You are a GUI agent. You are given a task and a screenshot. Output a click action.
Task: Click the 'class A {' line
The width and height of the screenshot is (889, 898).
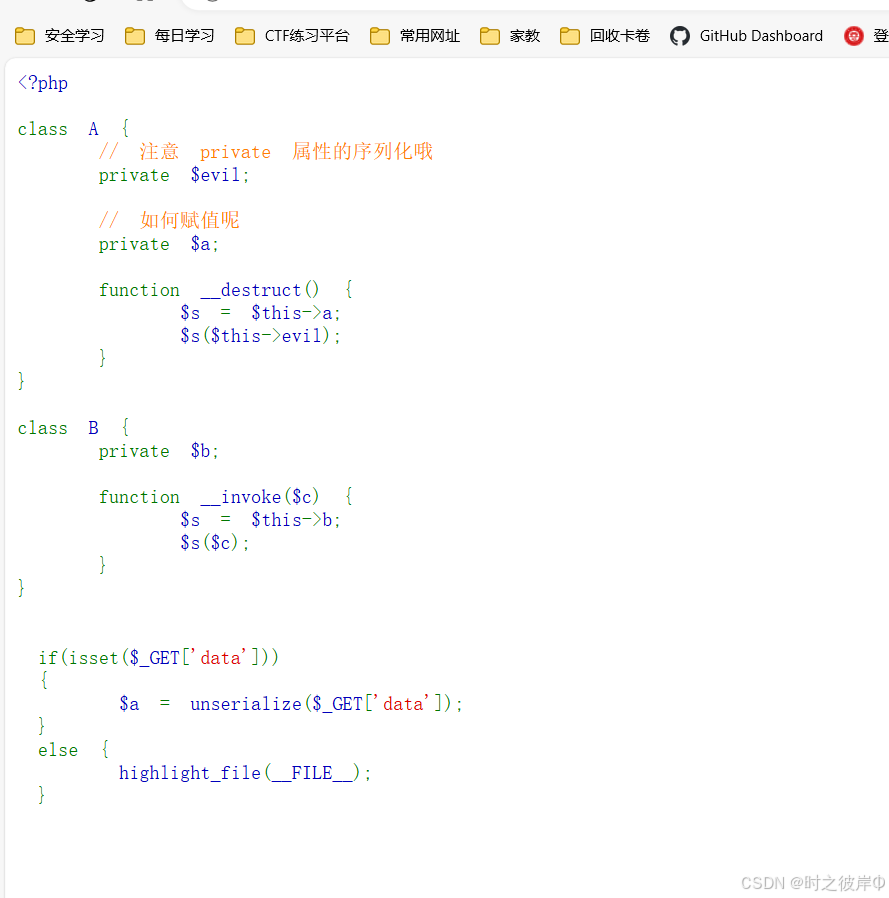tap(73, 129)
